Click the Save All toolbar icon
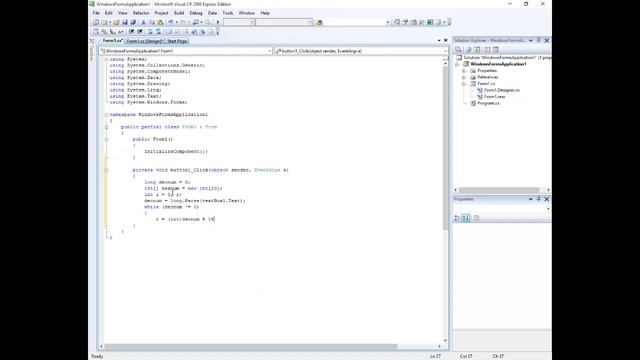Viewport: 640px width, 360px height. point(133,22)
